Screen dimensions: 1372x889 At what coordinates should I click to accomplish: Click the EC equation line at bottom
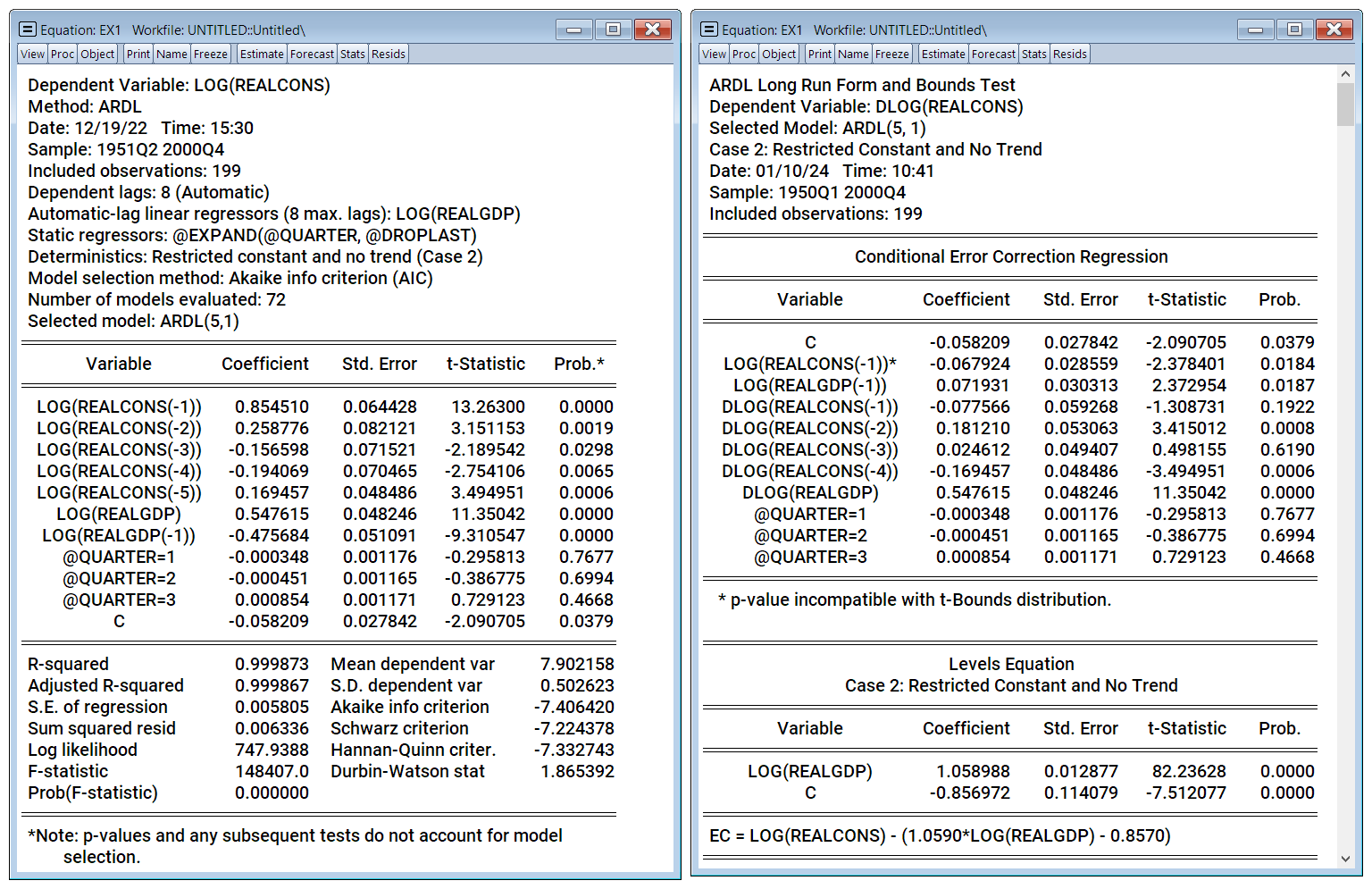(x=940, y=835)
